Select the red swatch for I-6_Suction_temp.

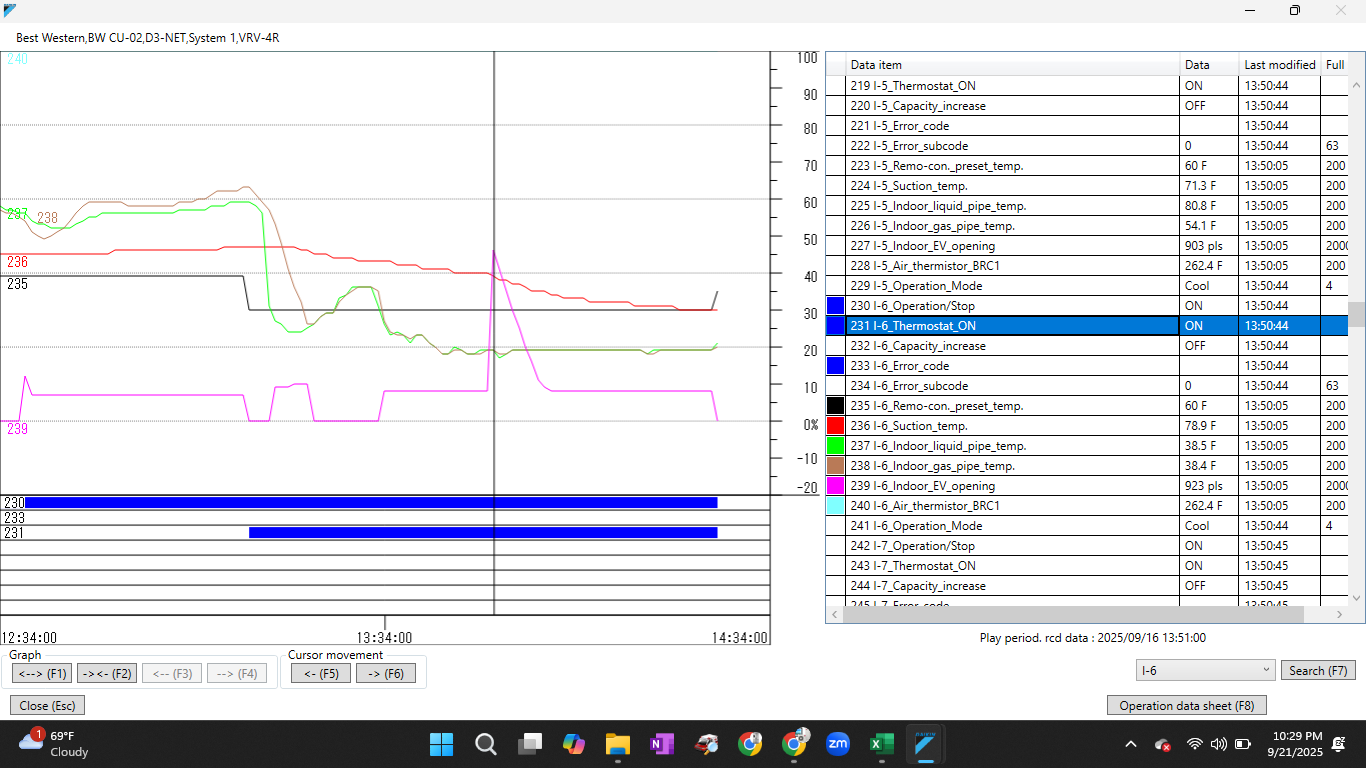(836, 425)
